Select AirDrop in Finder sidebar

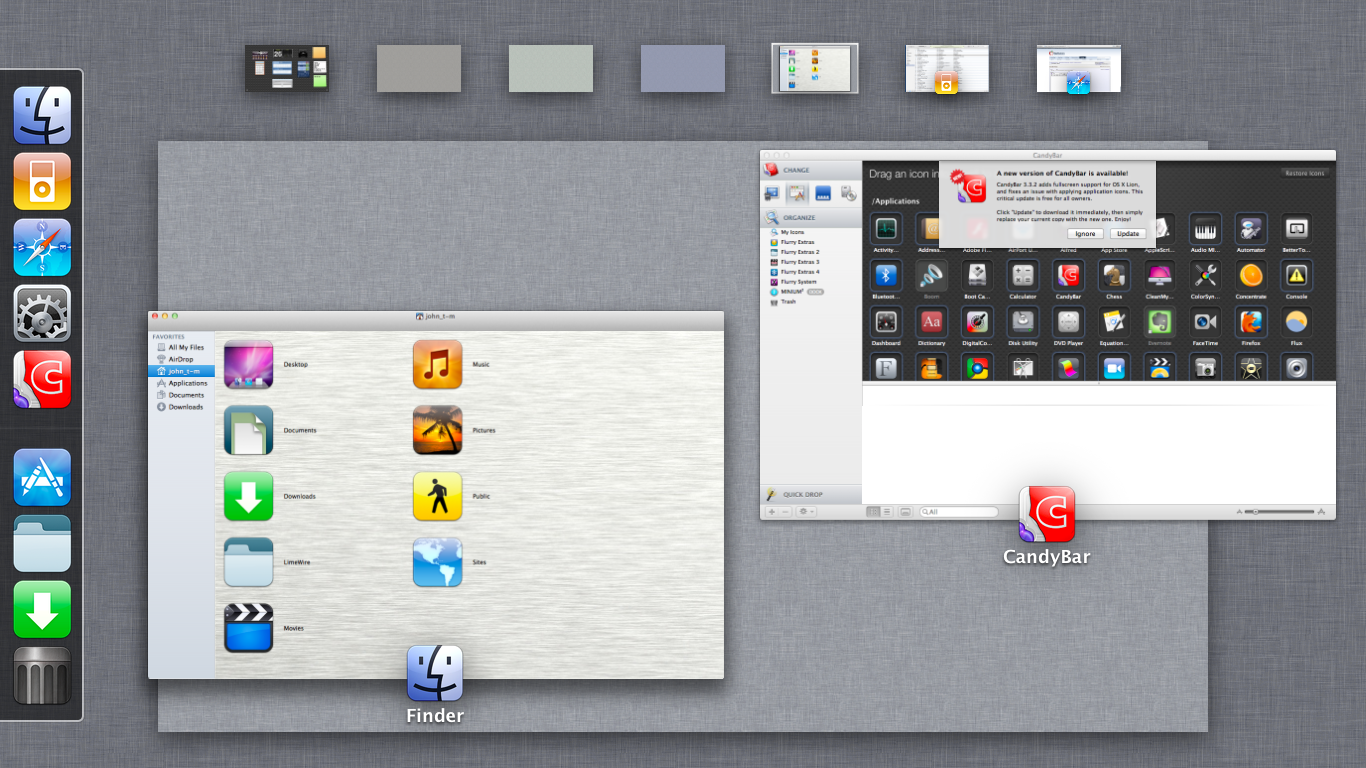click(181, 359)
